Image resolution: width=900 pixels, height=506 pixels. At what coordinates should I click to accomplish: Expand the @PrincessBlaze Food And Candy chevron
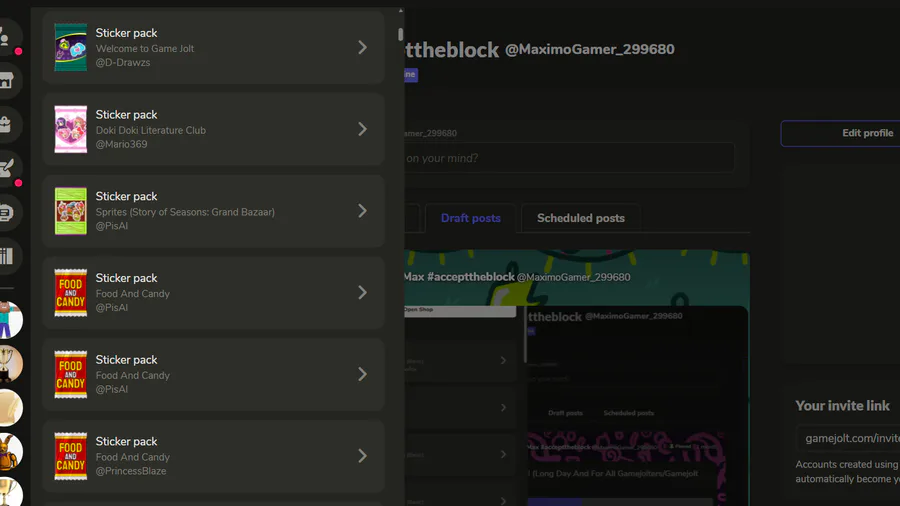362,456
